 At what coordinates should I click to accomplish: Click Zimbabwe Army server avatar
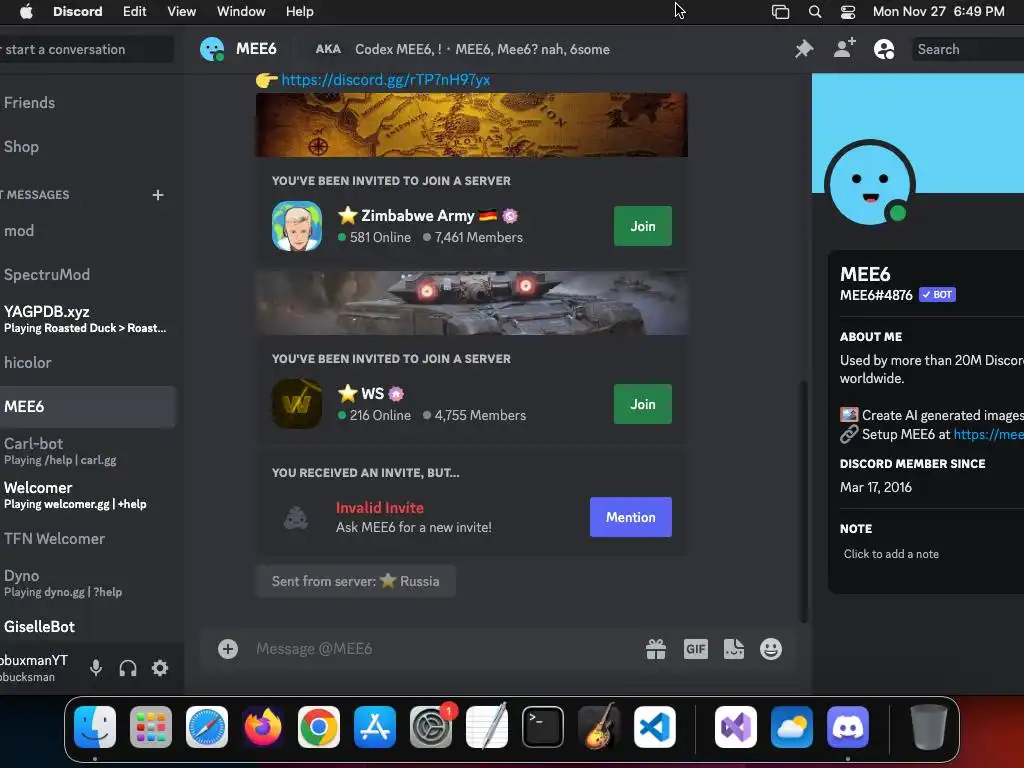[x=296, y=226]
